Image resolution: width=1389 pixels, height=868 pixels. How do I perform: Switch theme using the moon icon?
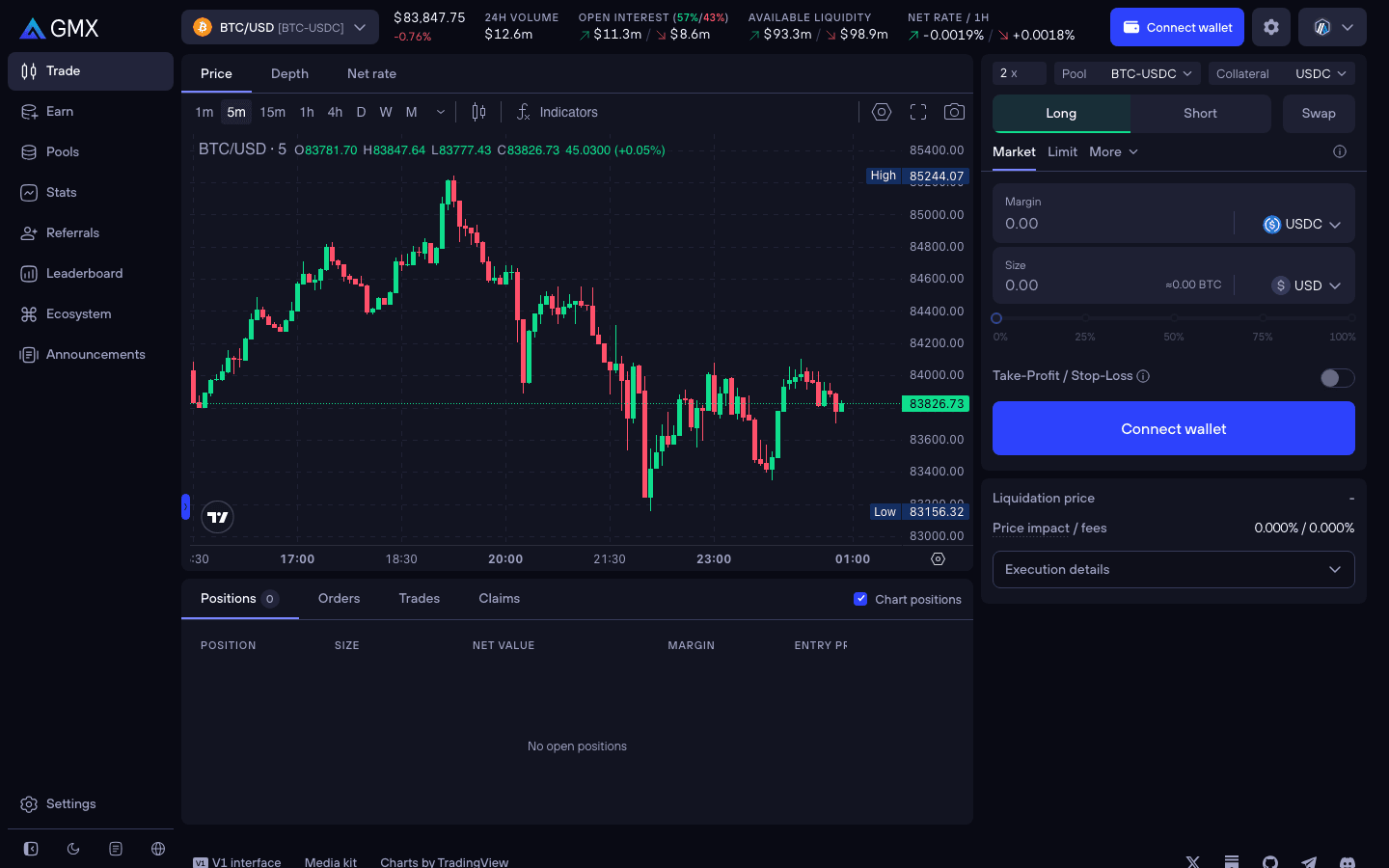(x=73, y=849)
